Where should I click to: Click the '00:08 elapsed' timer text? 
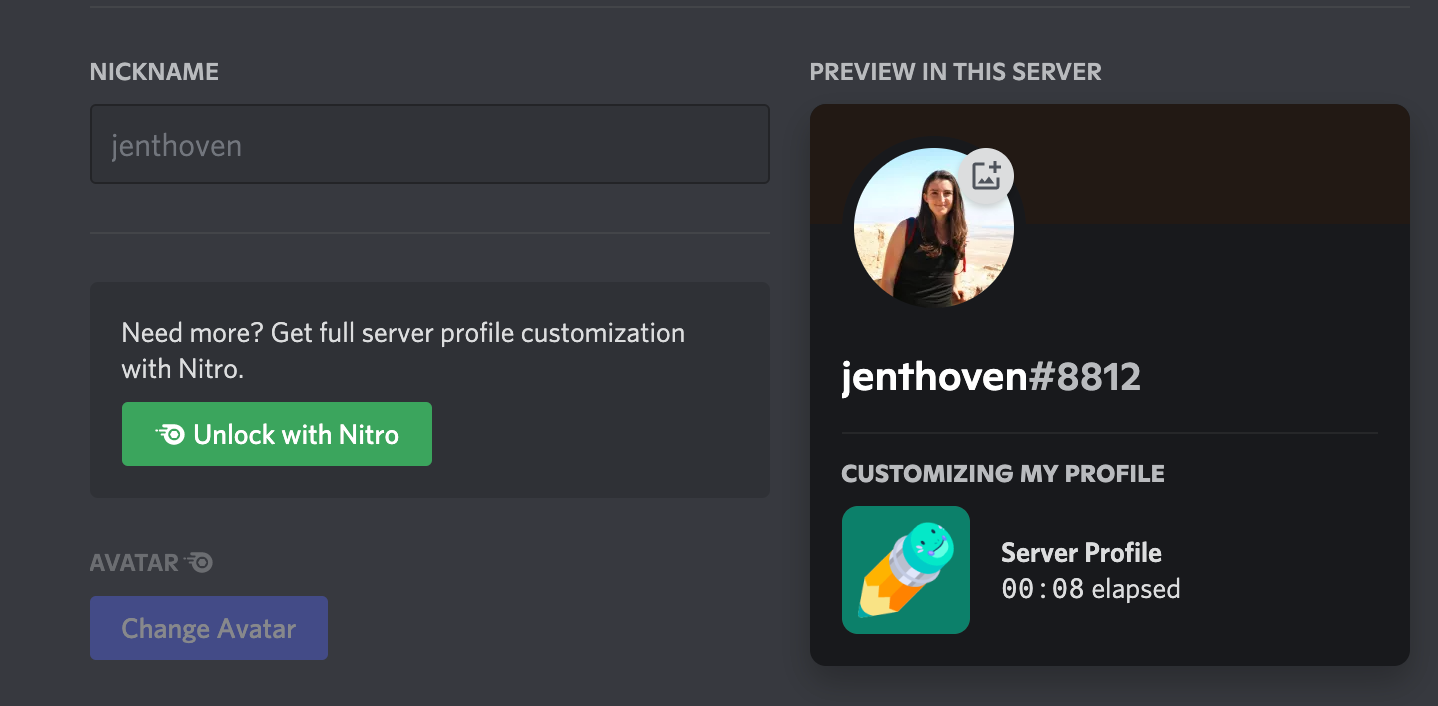click(1090, 589)
